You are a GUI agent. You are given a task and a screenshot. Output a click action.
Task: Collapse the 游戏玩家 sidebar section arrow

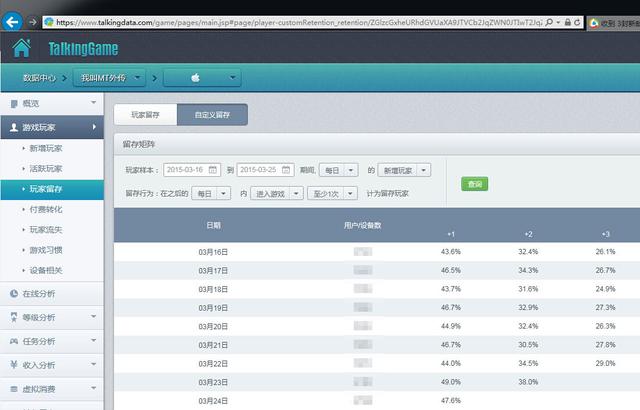[x=94, y=127]
